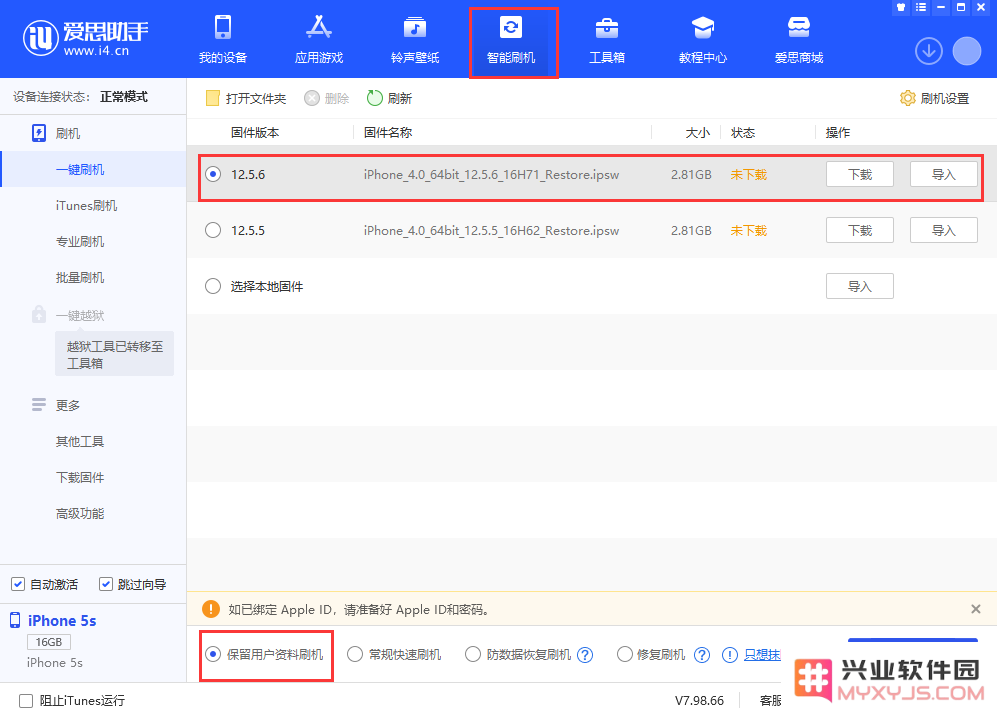This screenshot has width=997, height=717.
Task: Select 一键刷机 in sidebar
Action: point(93,170)
